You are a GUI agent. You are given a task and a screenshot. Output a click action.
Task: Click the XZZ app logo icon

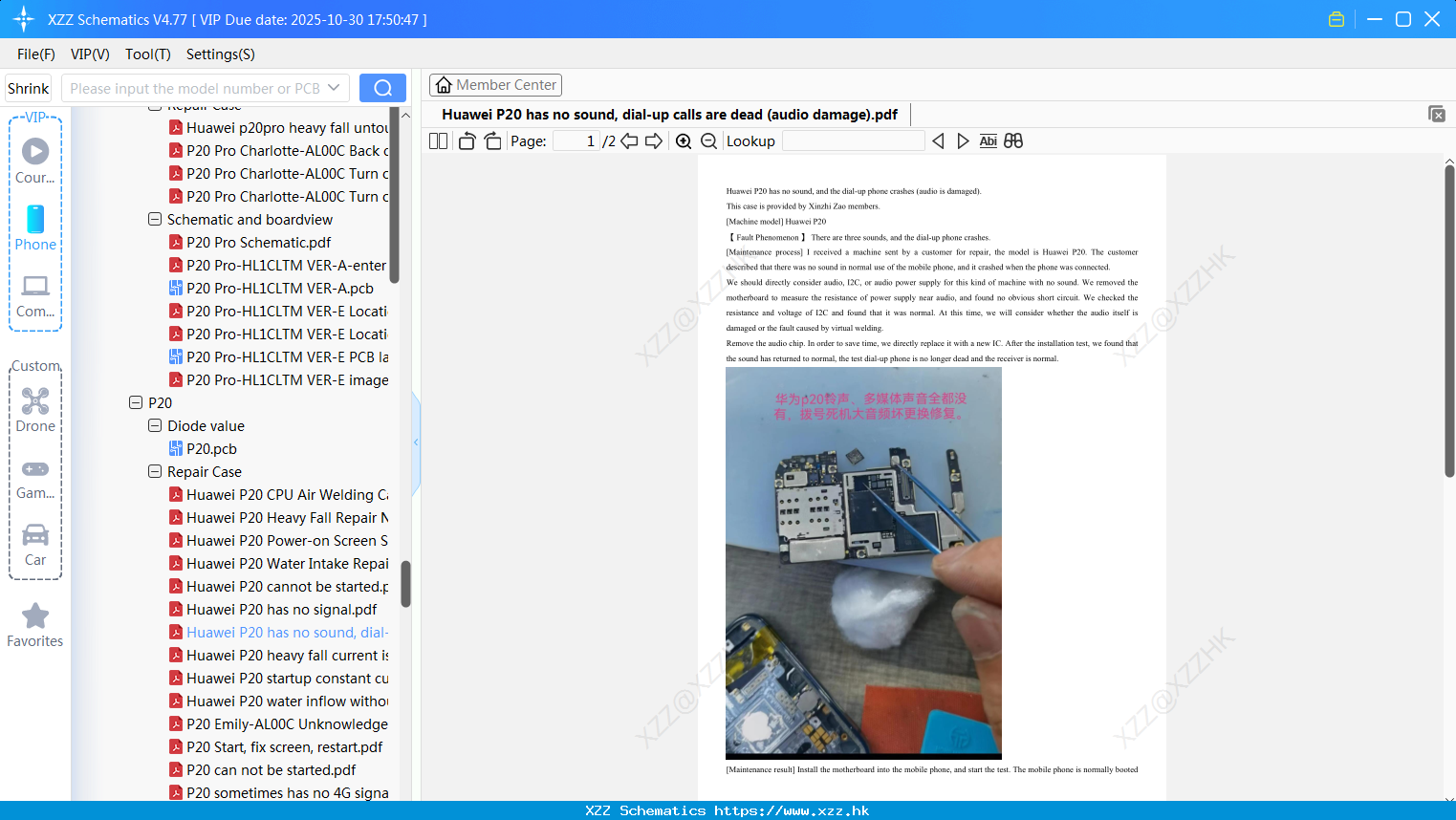(24, 19)
